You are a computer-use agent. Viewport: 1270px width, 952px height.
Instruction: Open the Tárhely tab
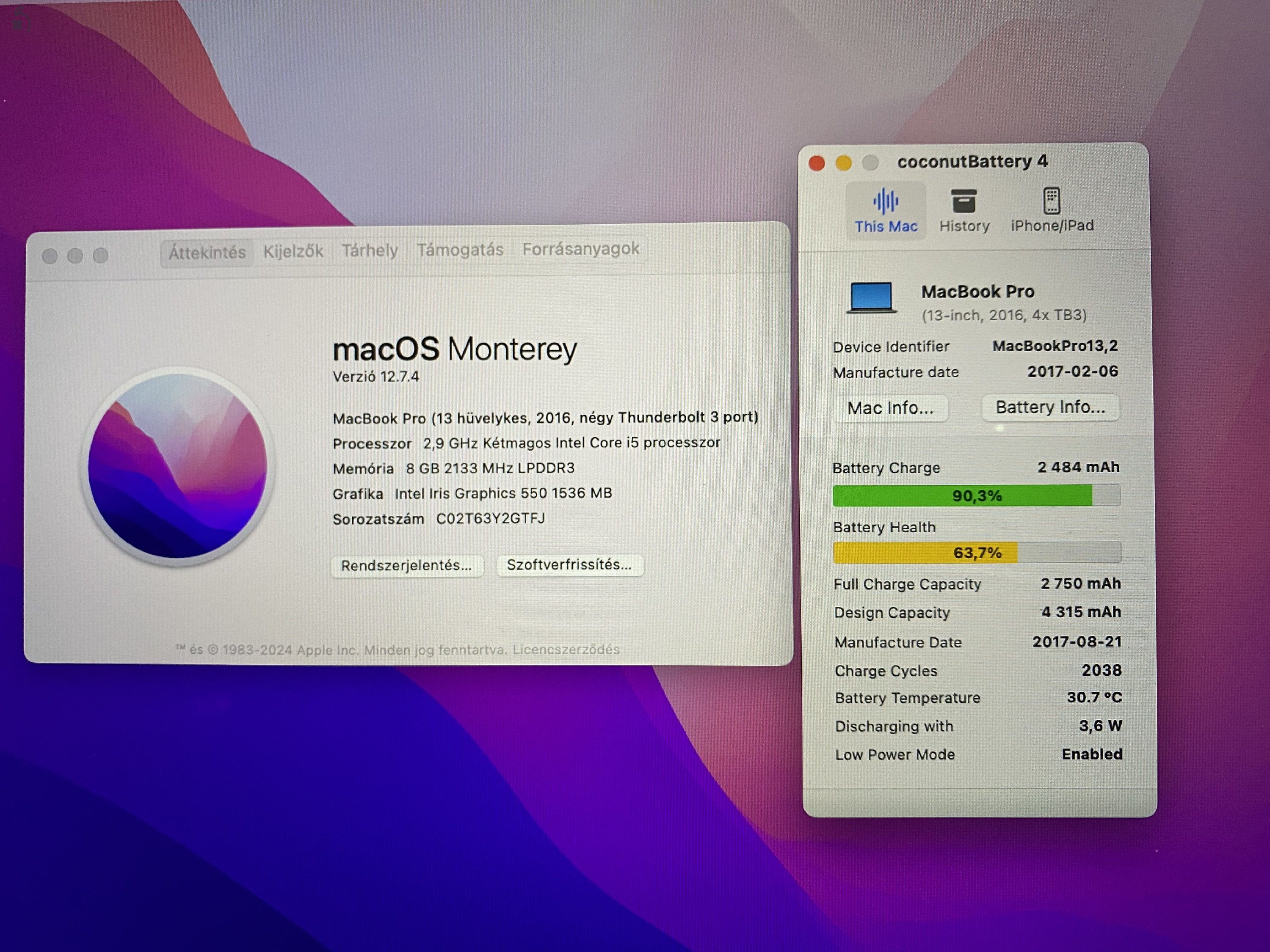[369, 251]
